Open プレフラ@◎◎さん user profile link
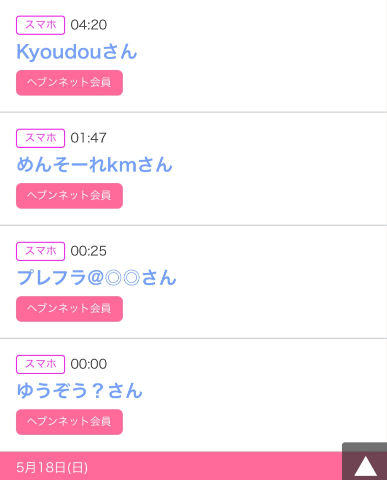The height and width of the screenshot is (480, 387). click(x=96, y=278)
